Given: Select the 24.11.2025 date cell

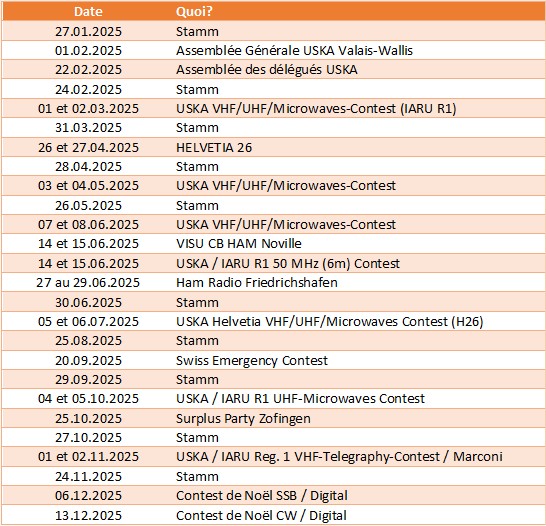Looking at the screenshot, I should [88, 476].
